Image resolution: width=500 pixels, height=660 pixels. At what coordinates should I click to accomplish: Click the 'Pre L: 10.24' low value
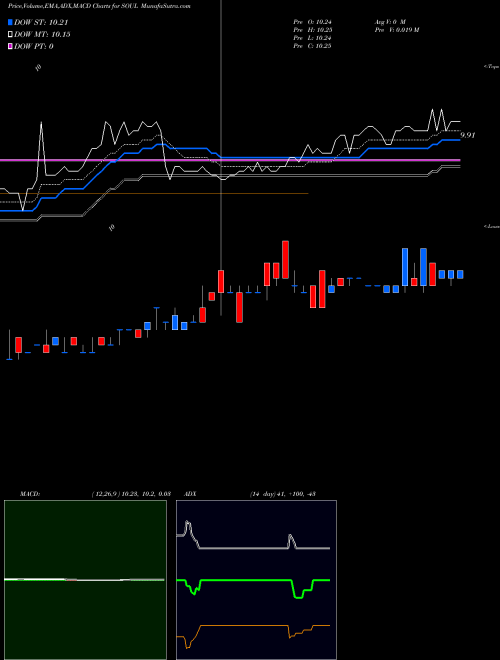tap(312, 38)
